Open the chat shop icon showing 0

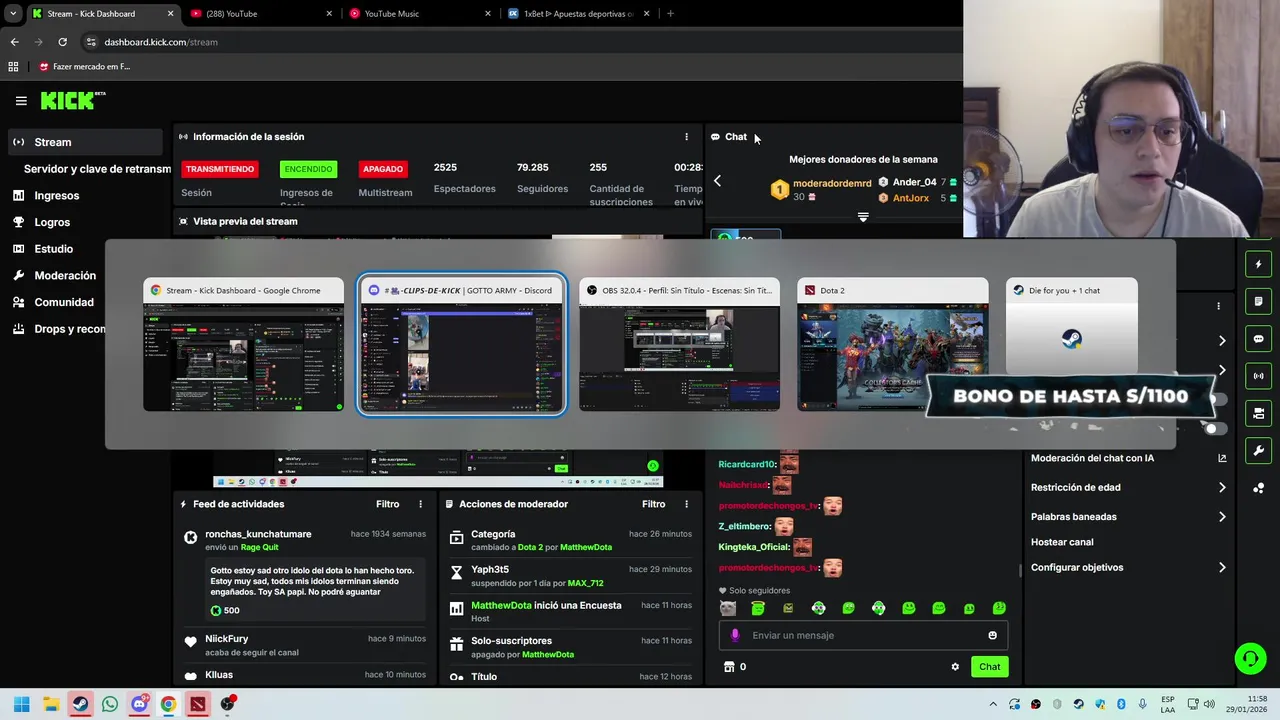734,667
